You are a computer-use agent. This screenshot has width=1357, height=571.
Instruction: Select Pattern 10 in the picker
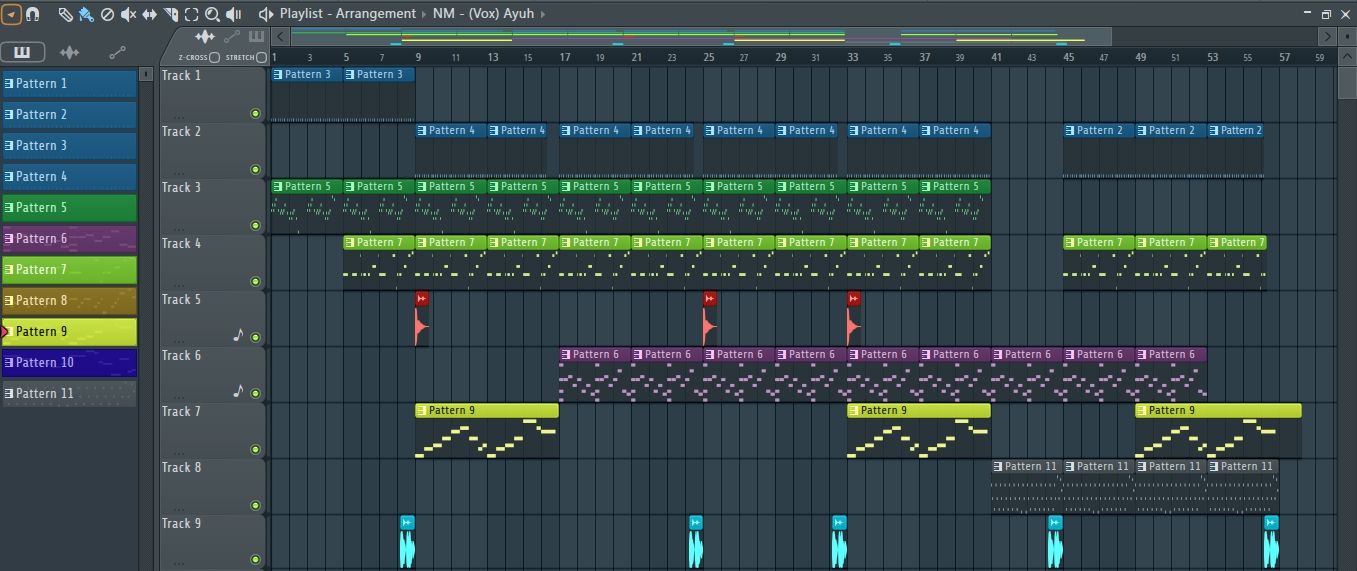click(x=69, y=363)
